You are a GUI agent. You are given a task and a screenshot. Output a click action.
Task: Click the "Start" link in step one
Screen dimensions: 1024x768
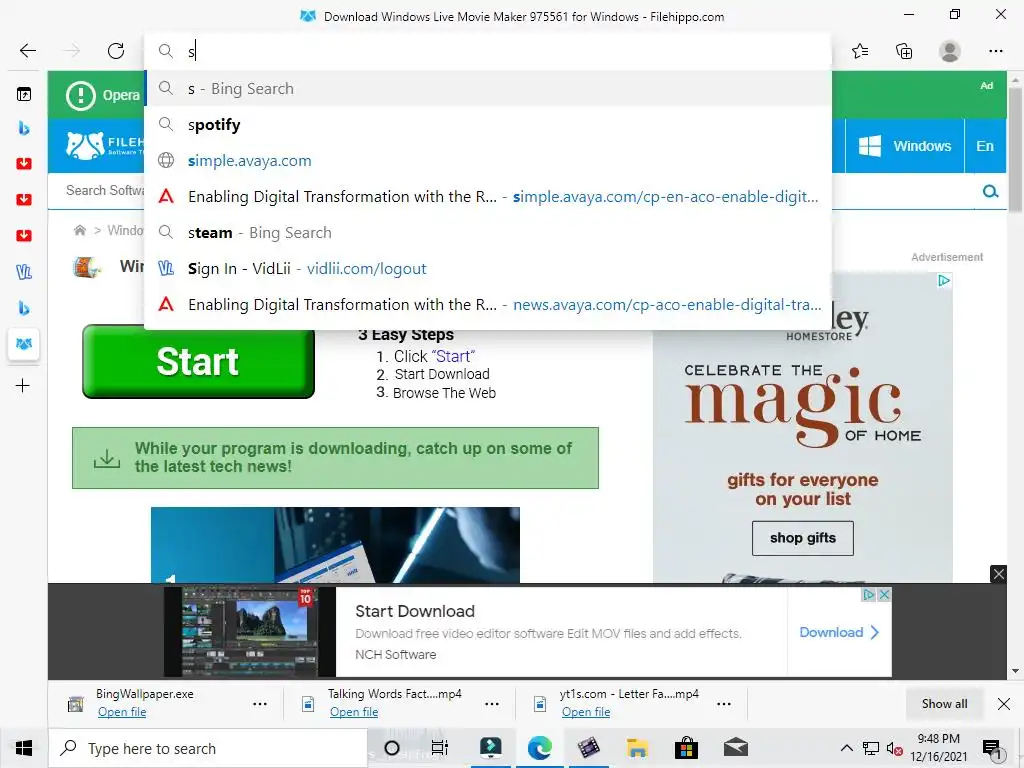(453, 356)
